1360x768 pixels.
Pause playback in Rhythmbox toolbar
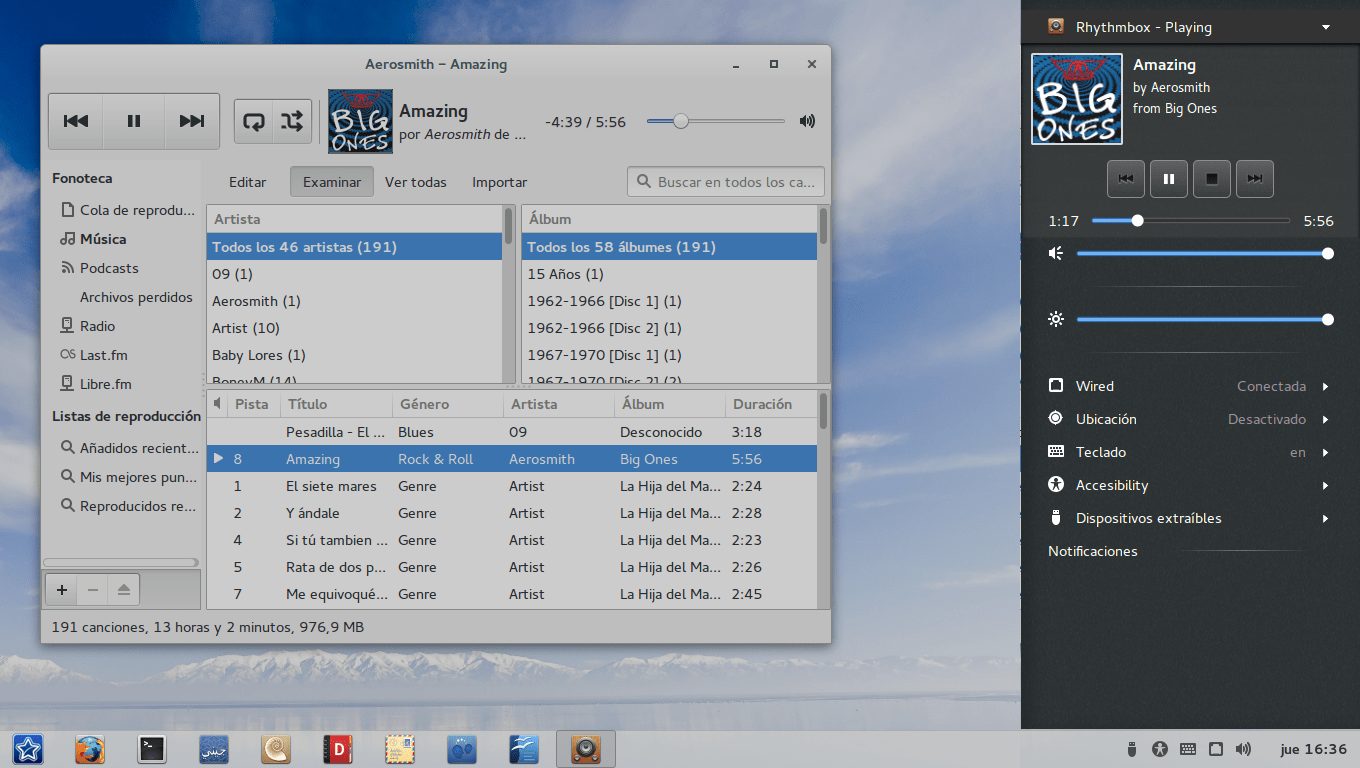(134, 121)
